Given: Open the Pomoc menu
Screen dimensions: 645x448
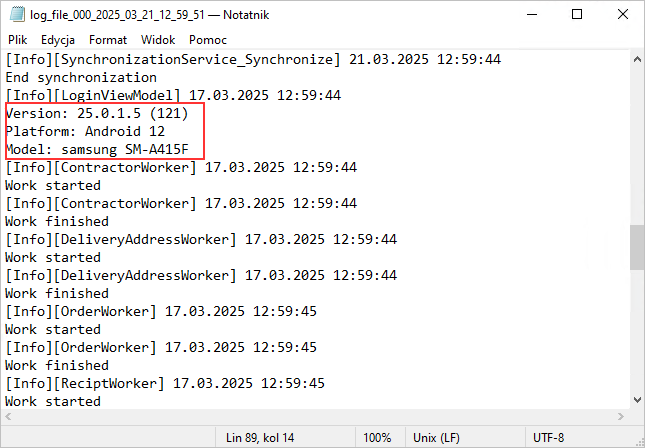Looking at the screenshot, I should [208, 40].
